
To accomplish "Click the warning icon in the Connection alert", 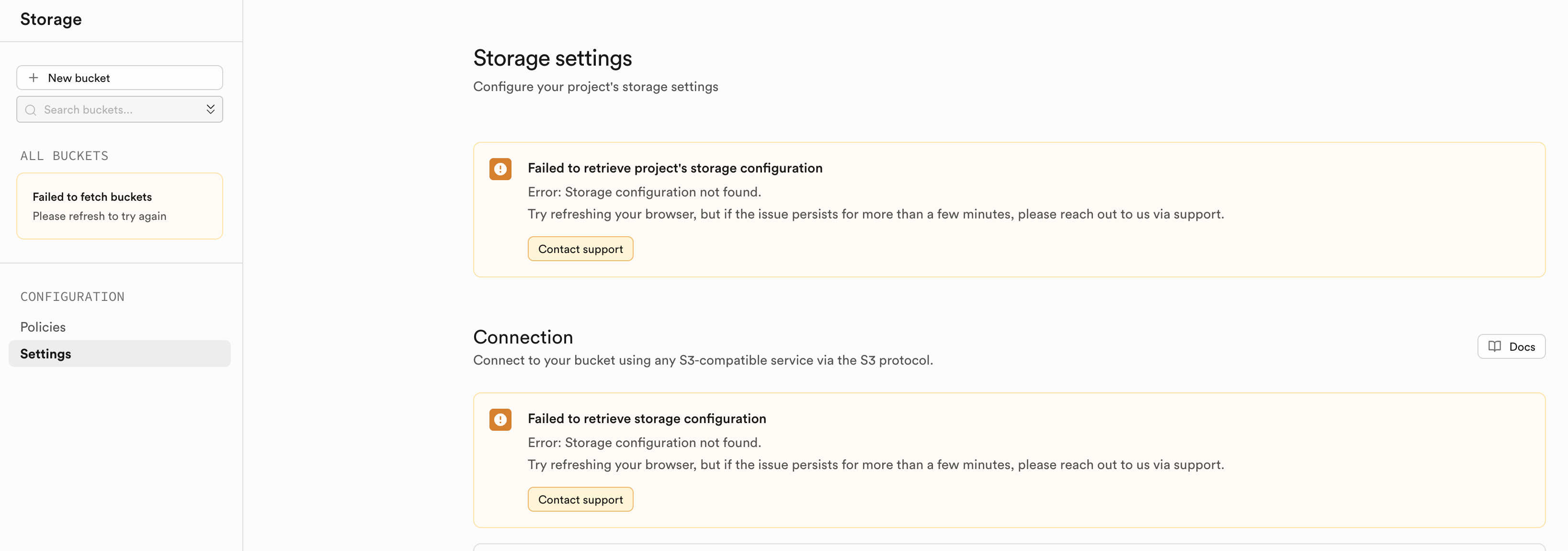I will point(500,420).
